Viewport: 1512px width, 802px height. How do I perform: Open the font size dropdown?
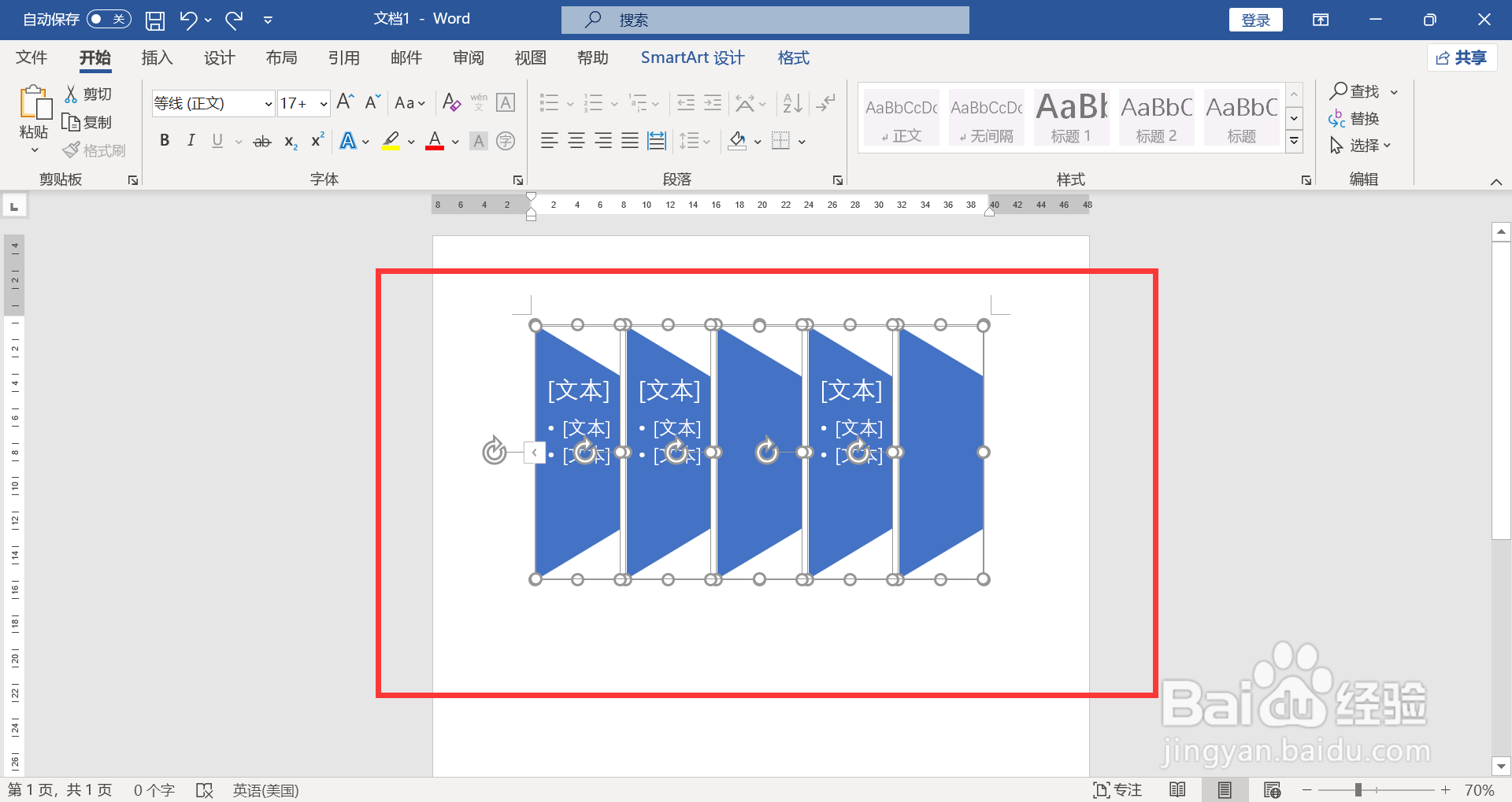pyautogui.click(x=323, y=104)
